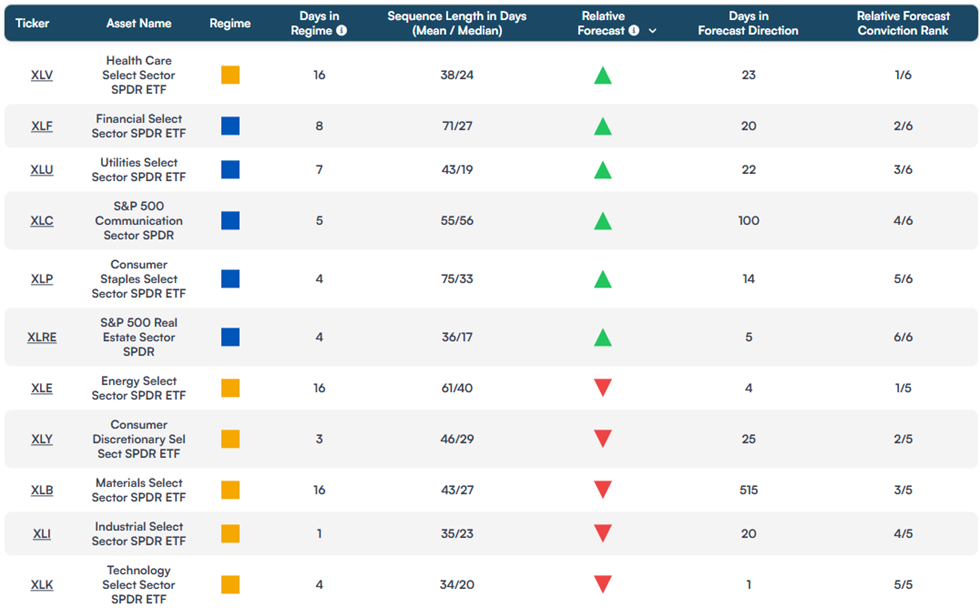
Task: Sort by Relative Forecast Conviction Rank header
Action: 903,23
